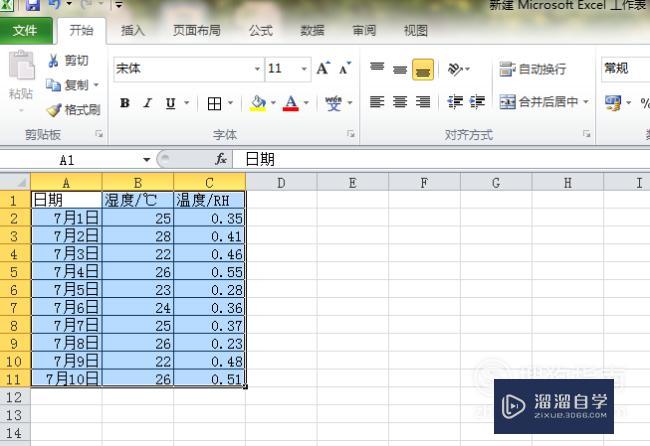Click accounting number format icon
The height and width of the screenshot is (446, 650).
613,103
